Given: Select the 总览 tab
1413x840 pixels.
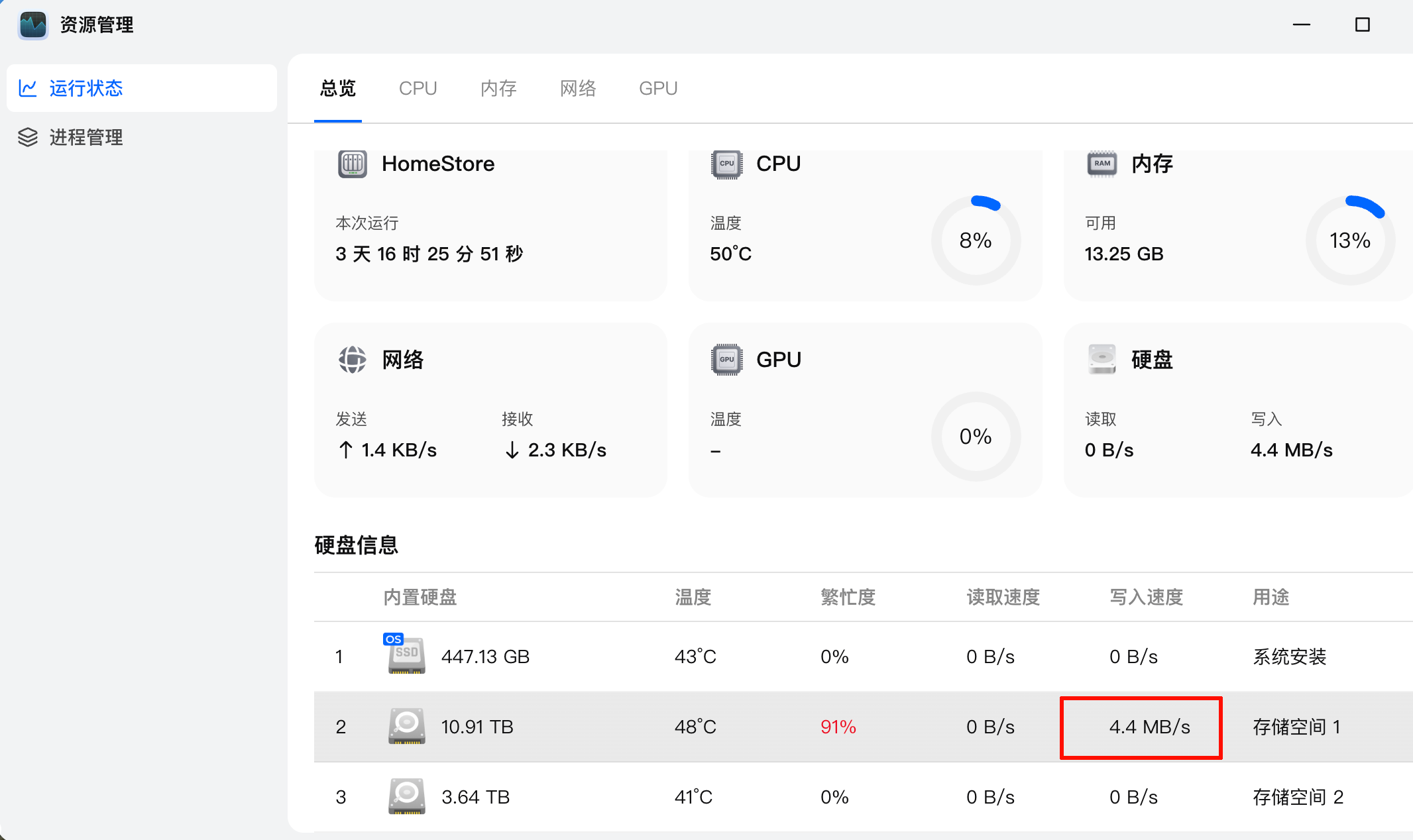Looking at the screenshot, I should click(337, 88).
